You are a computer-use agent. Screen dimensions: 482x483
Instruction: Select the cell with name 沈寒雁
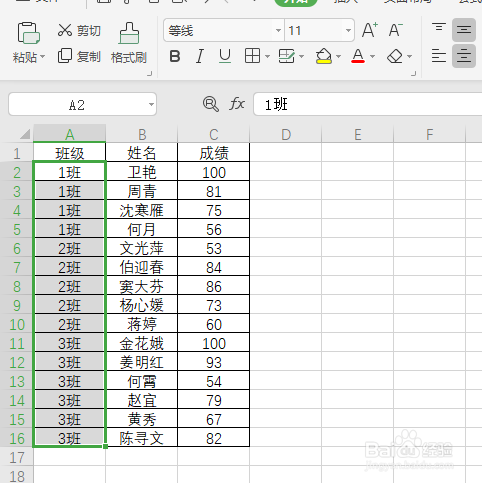[142, 210]
